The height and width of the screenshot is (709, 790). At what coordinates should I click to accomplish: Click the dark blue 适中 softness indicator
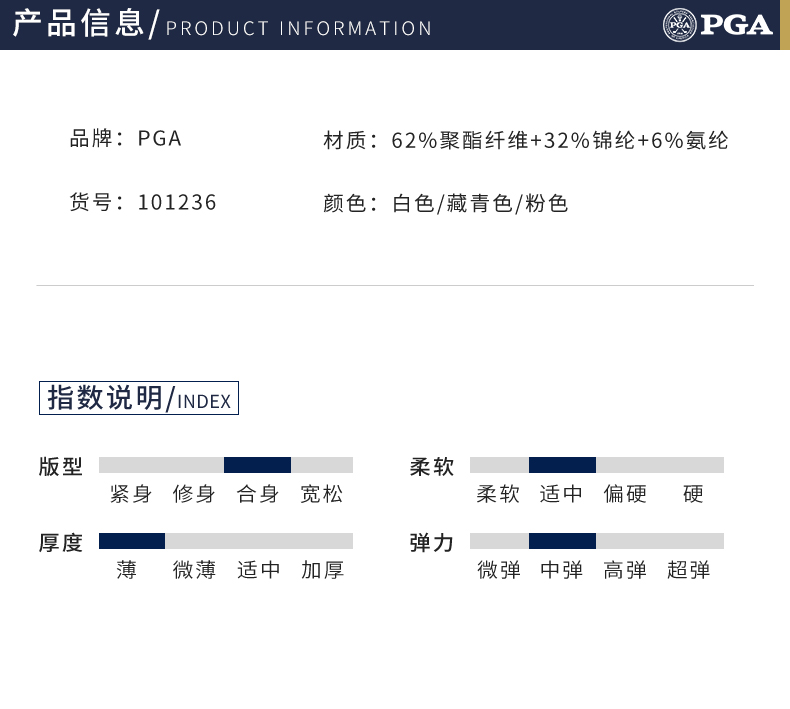[x=562, y=465]
